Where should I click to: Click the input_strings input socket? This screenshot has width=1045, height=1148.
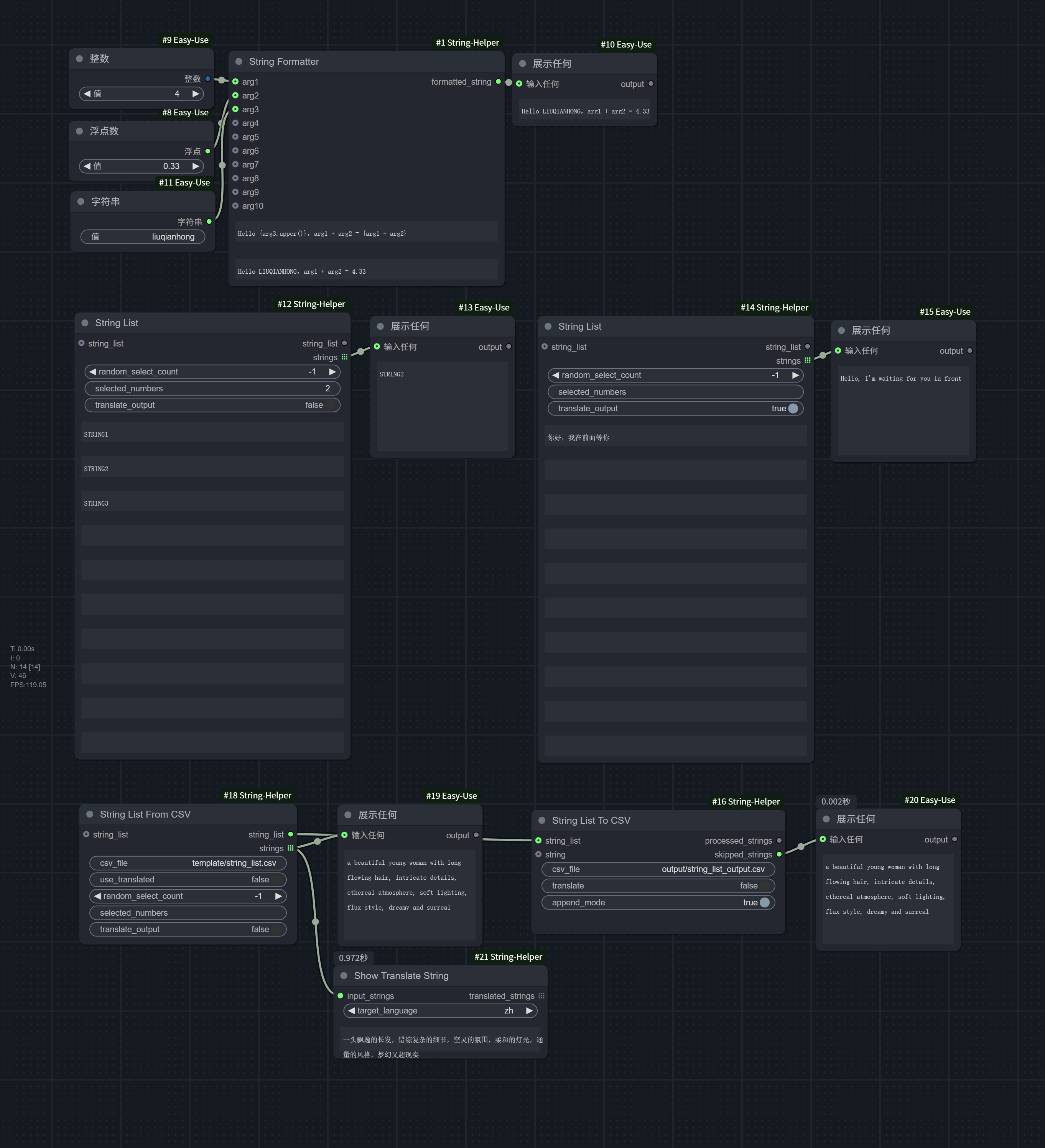tap(340, 995)
